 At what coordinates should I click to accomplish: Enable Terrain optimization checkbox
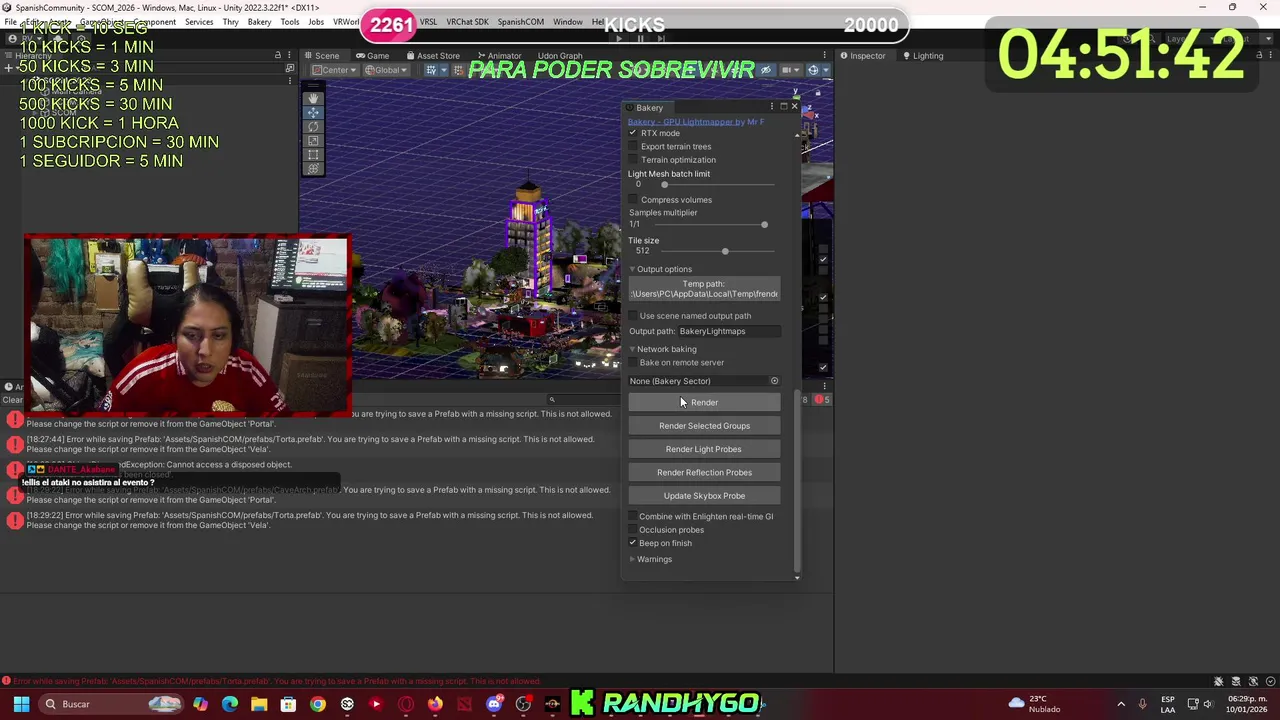coord(632,160)
